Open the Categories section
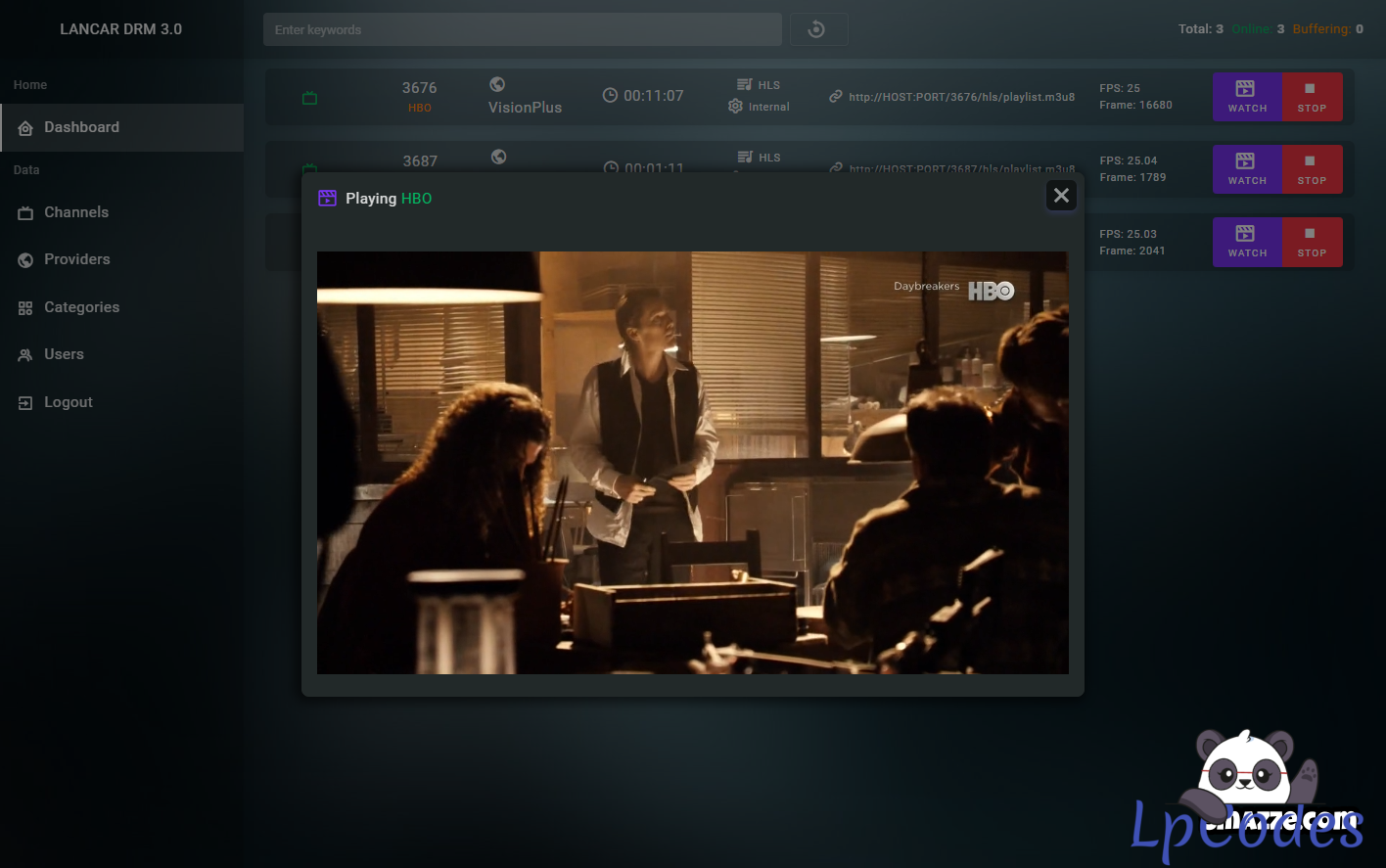Image resolution: width=1386 pixels, height=868 pixels. pos(81,307)
